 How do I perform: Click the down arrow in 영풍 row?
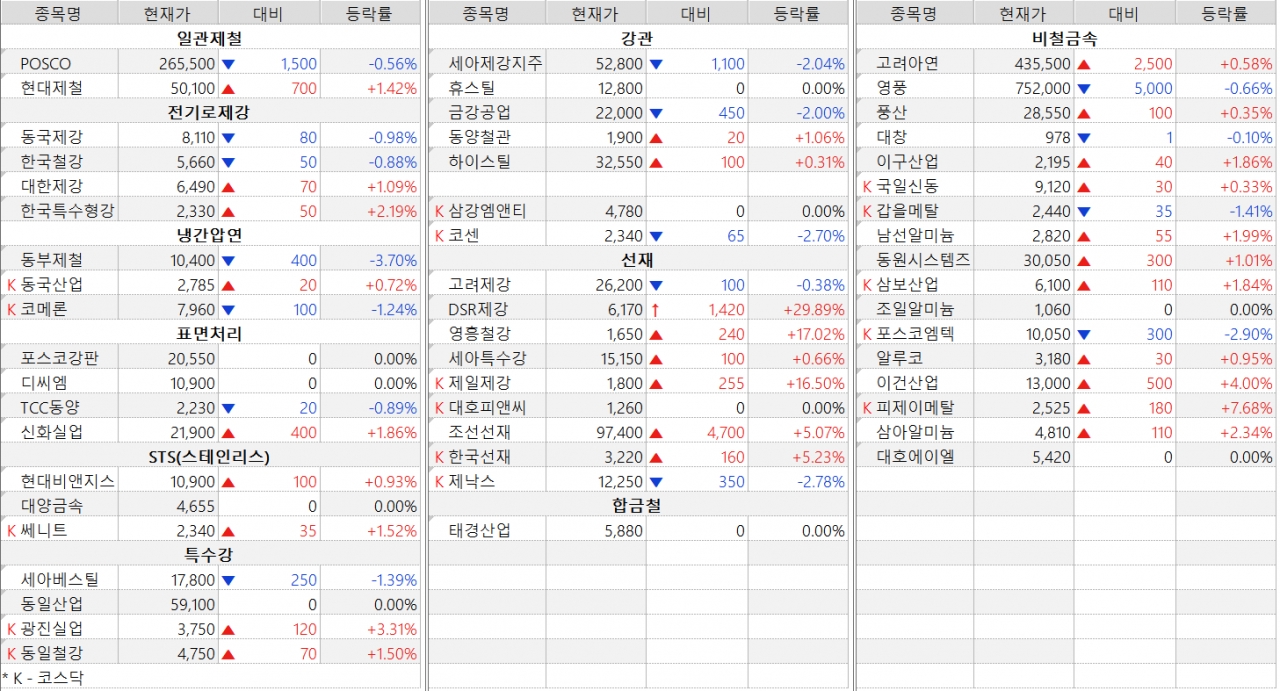pos(1084,88)
